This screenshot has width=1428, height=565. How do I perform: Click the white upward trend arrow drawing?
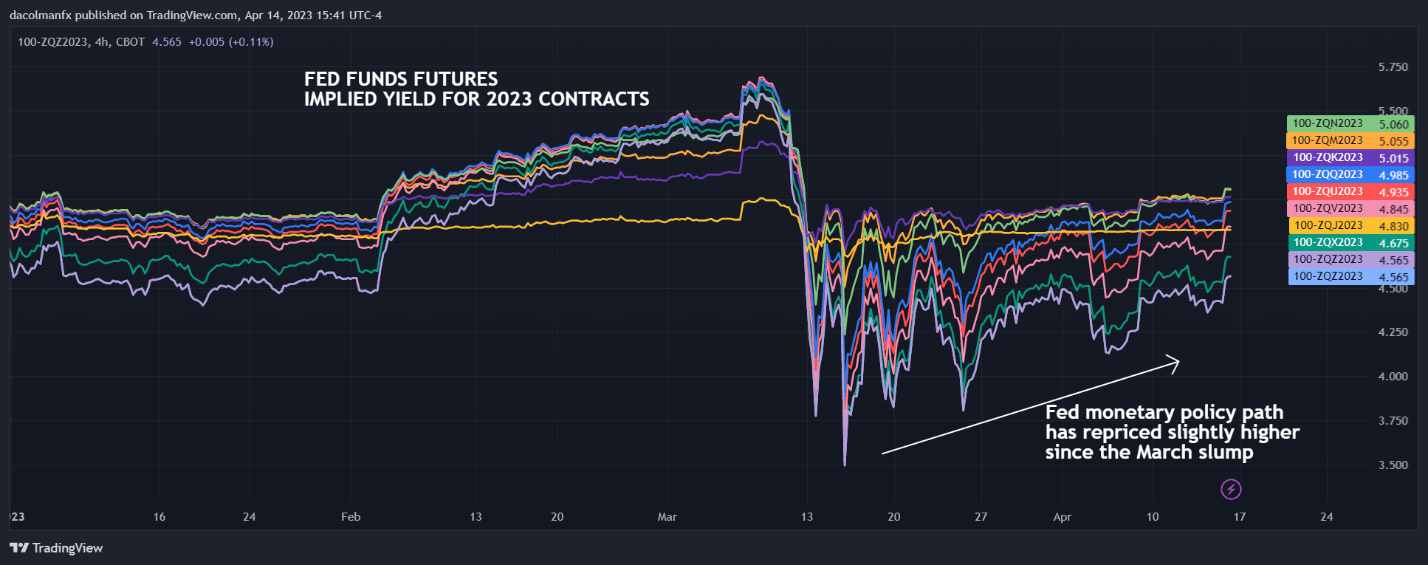tap(1030, 407)
